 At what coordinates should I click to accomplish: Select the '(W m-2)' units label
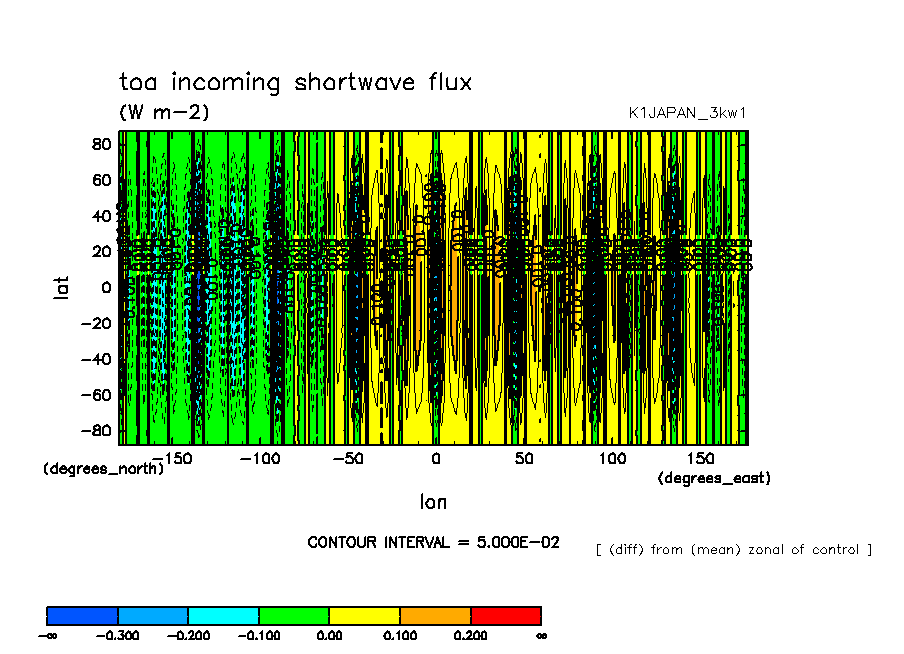click(164, 112)
